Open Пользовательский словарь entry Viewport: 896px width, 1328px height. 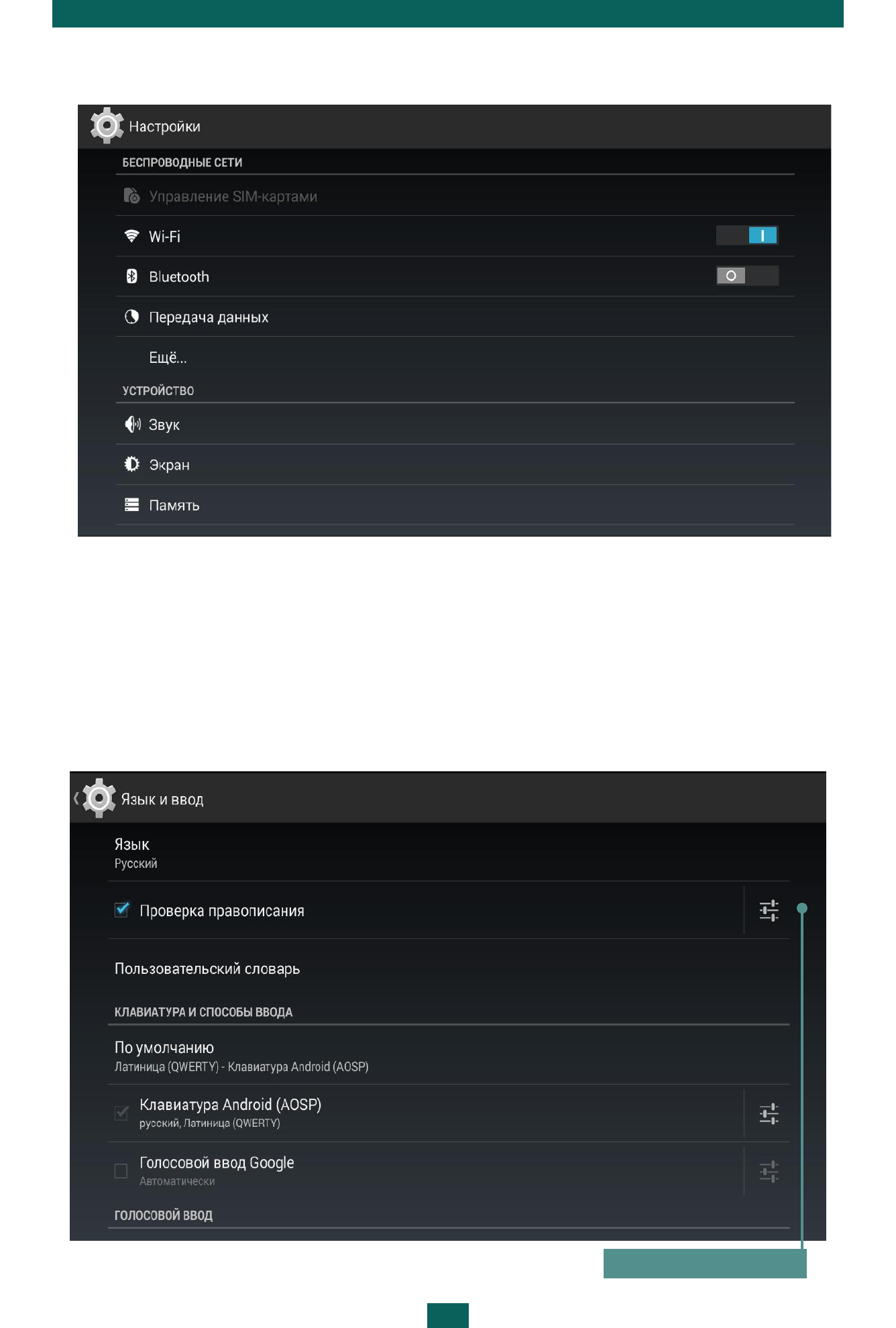click(207, 969)
